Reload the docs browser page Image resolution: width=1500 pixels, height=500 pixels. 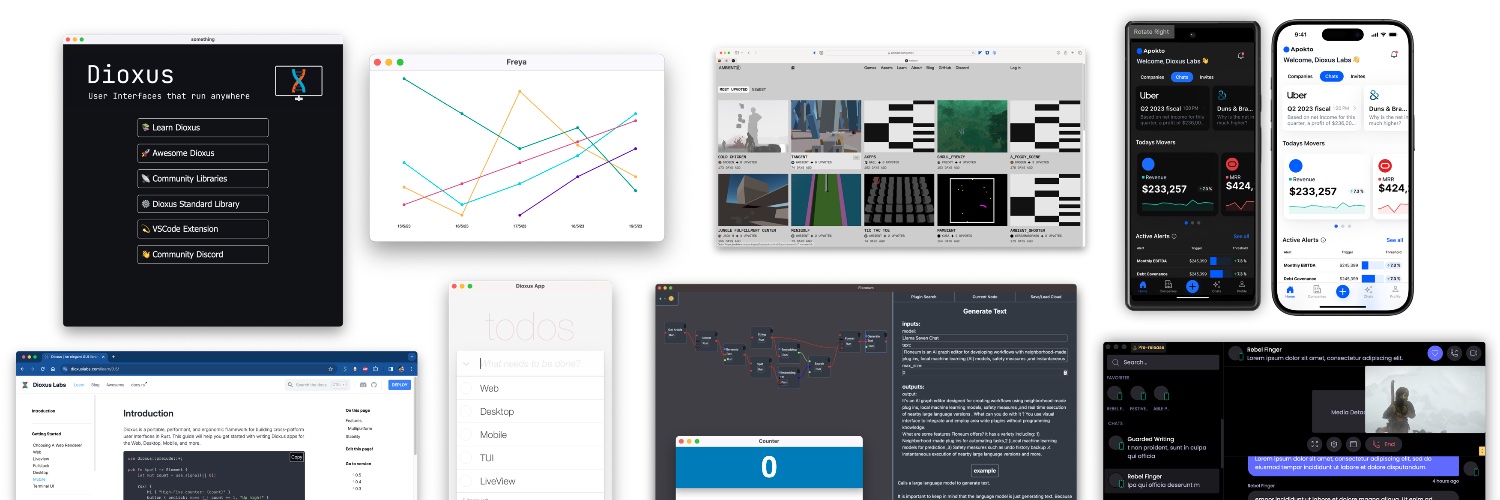tap(43, 369)
